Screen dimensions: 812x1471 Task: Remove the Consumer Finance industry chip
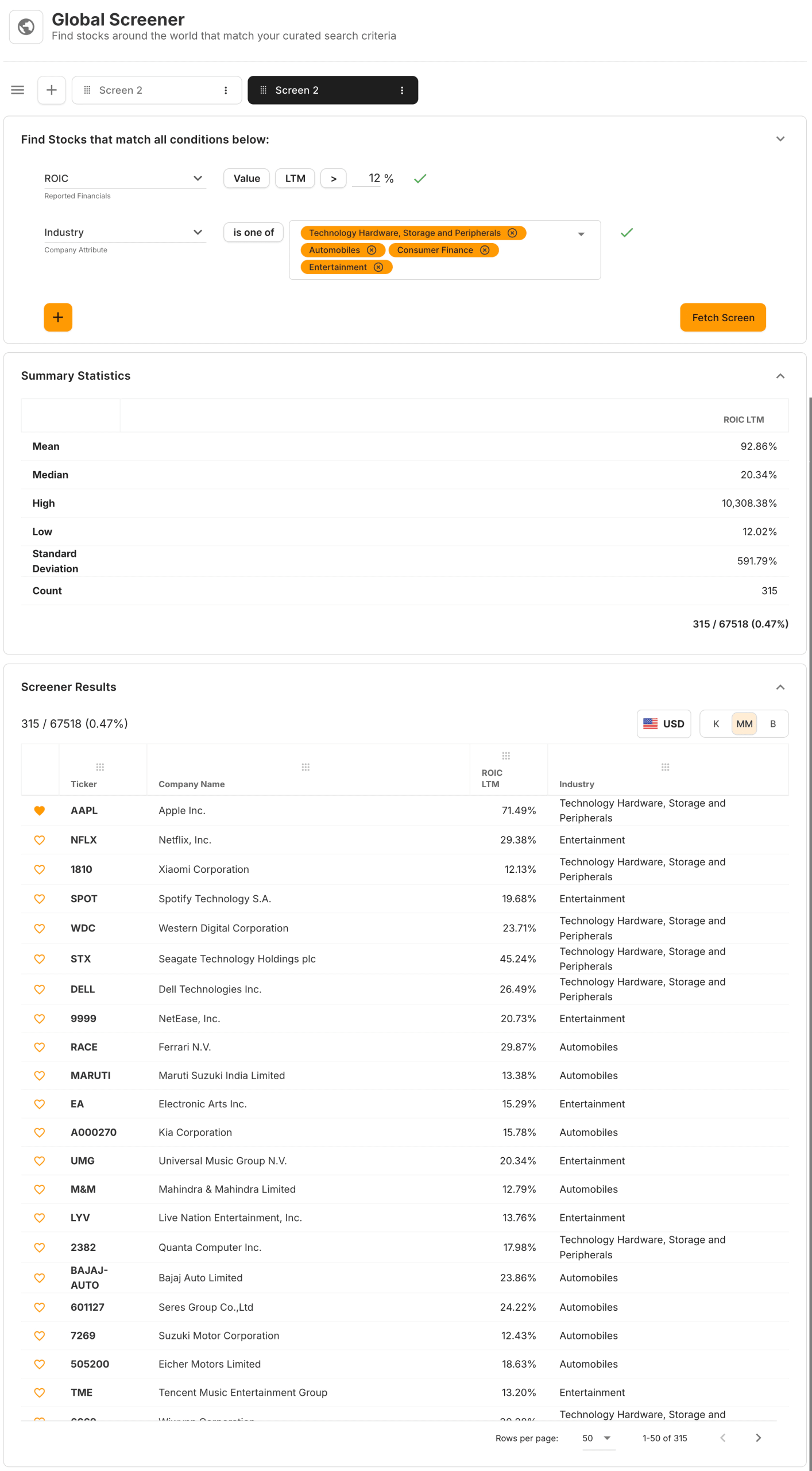tap(485, 250)
